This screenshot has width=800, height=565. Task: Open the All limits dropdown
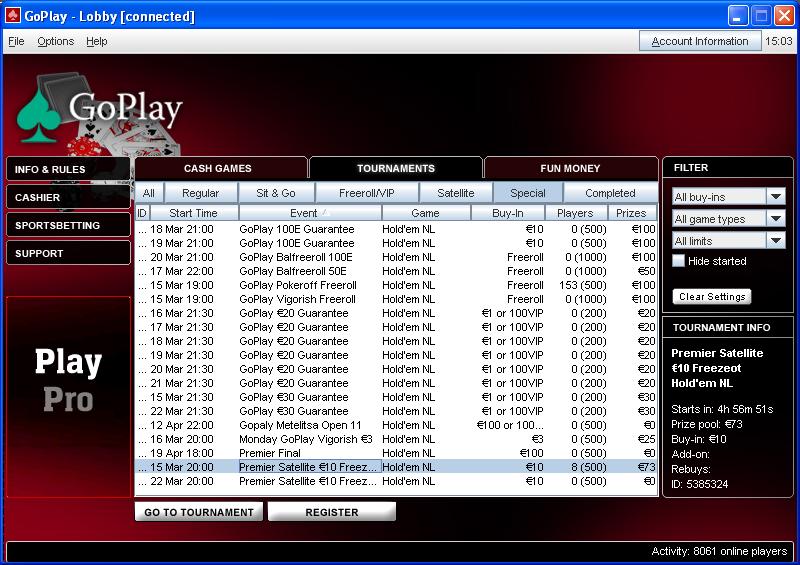pyautogui.click(x=729, y=240)
